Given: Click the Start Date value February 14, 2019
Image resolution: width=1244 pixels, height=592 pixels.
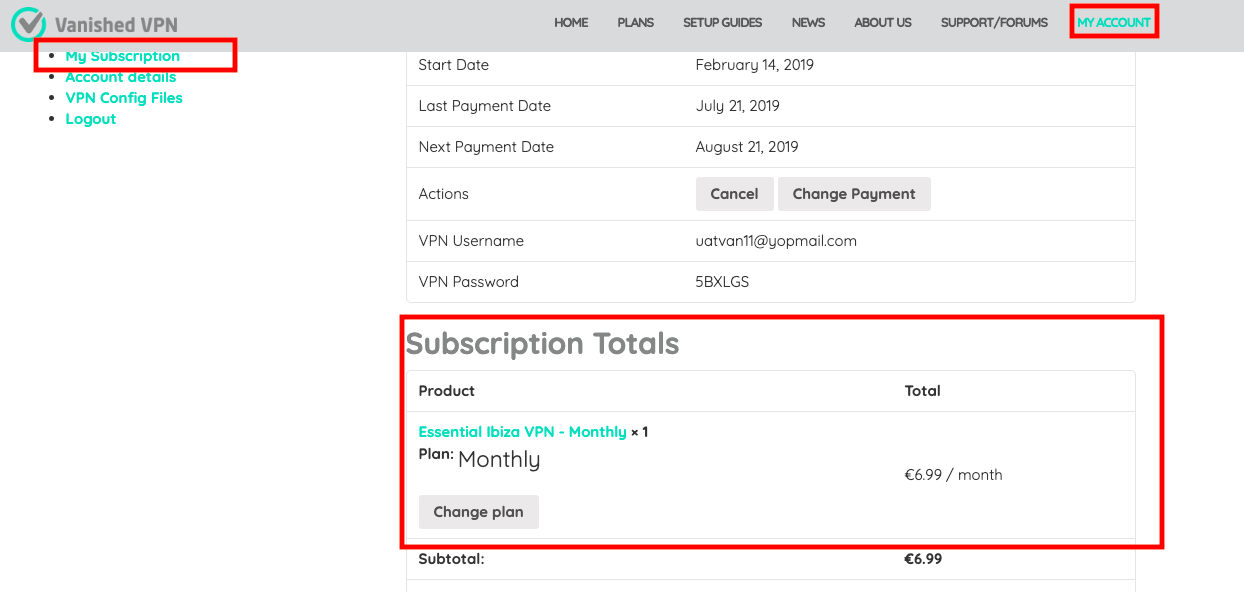Looking at the screenshot, I should 755,65.
